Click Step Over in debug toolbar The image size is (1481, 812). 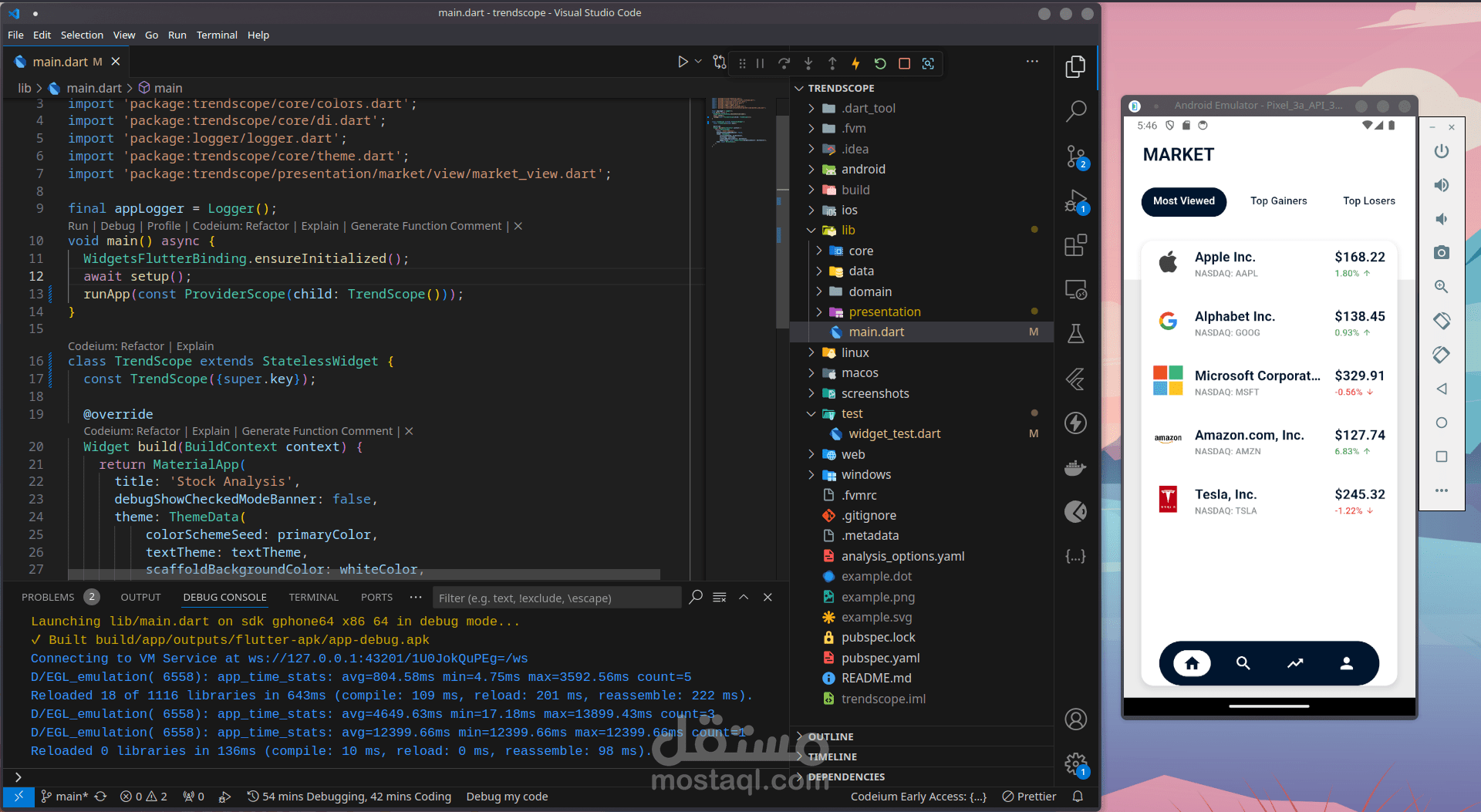[x=784, y=63]
